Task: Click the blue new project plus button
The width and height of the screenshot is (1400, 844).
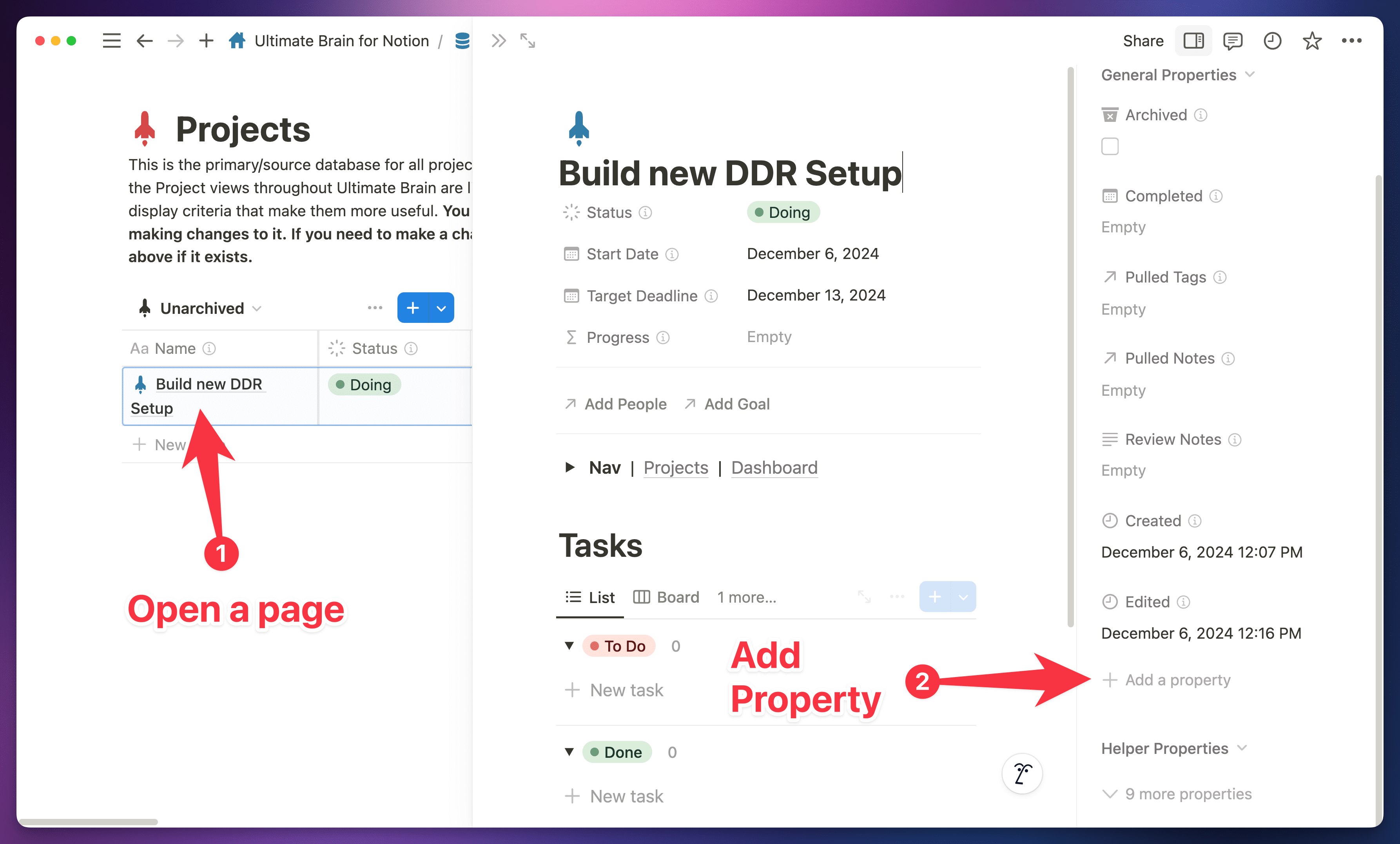Action: 413,308
